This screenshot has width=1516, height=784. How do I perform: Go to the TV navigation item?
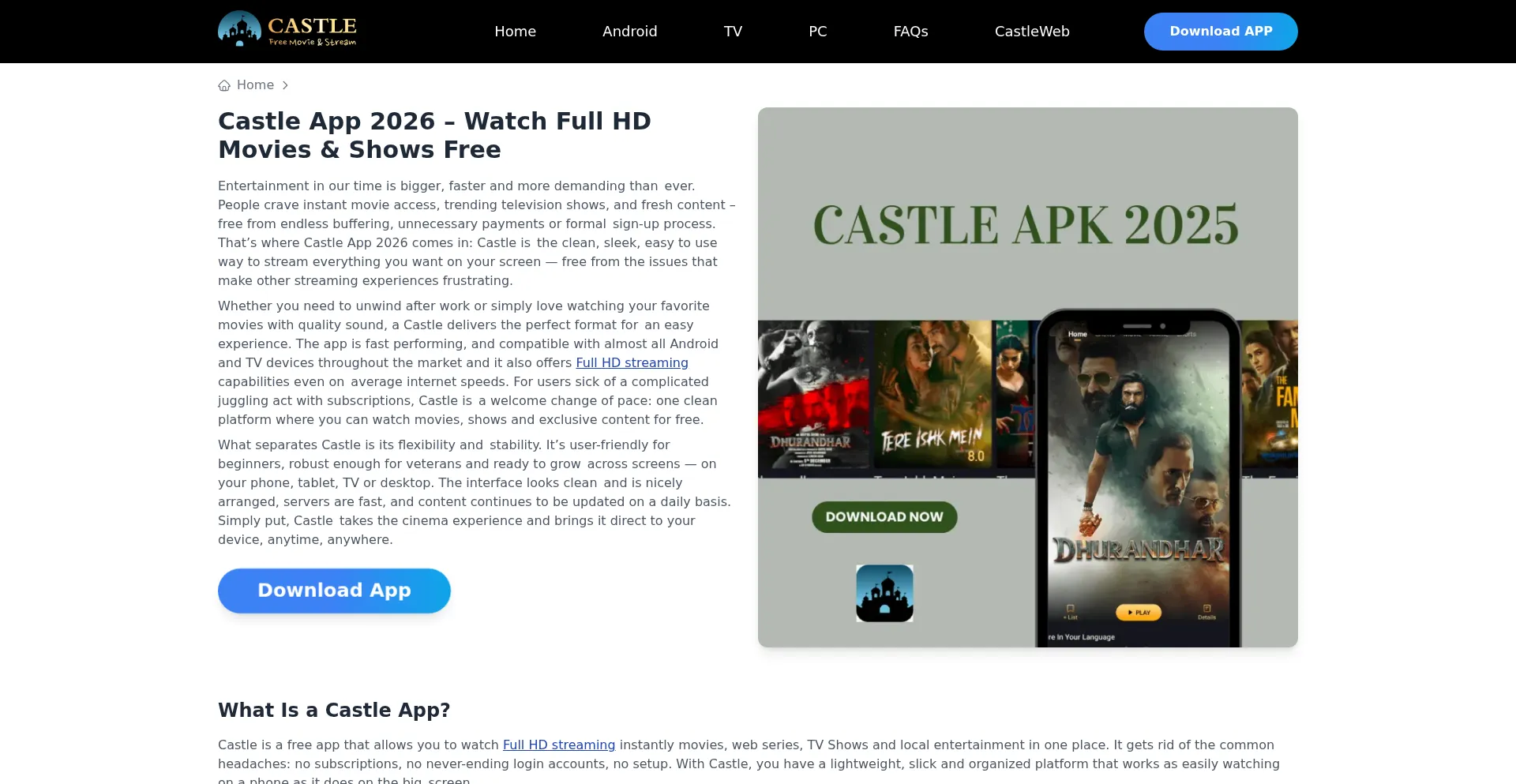733,32
